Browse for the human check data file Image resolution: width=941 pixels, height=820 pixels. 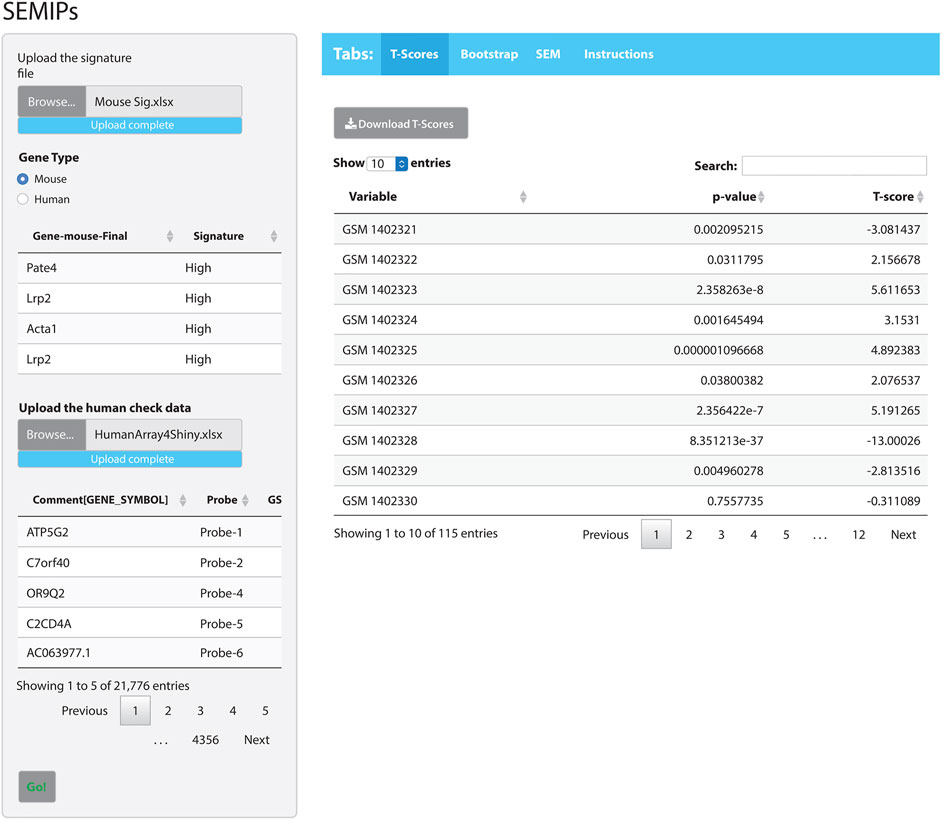(52, 435)
